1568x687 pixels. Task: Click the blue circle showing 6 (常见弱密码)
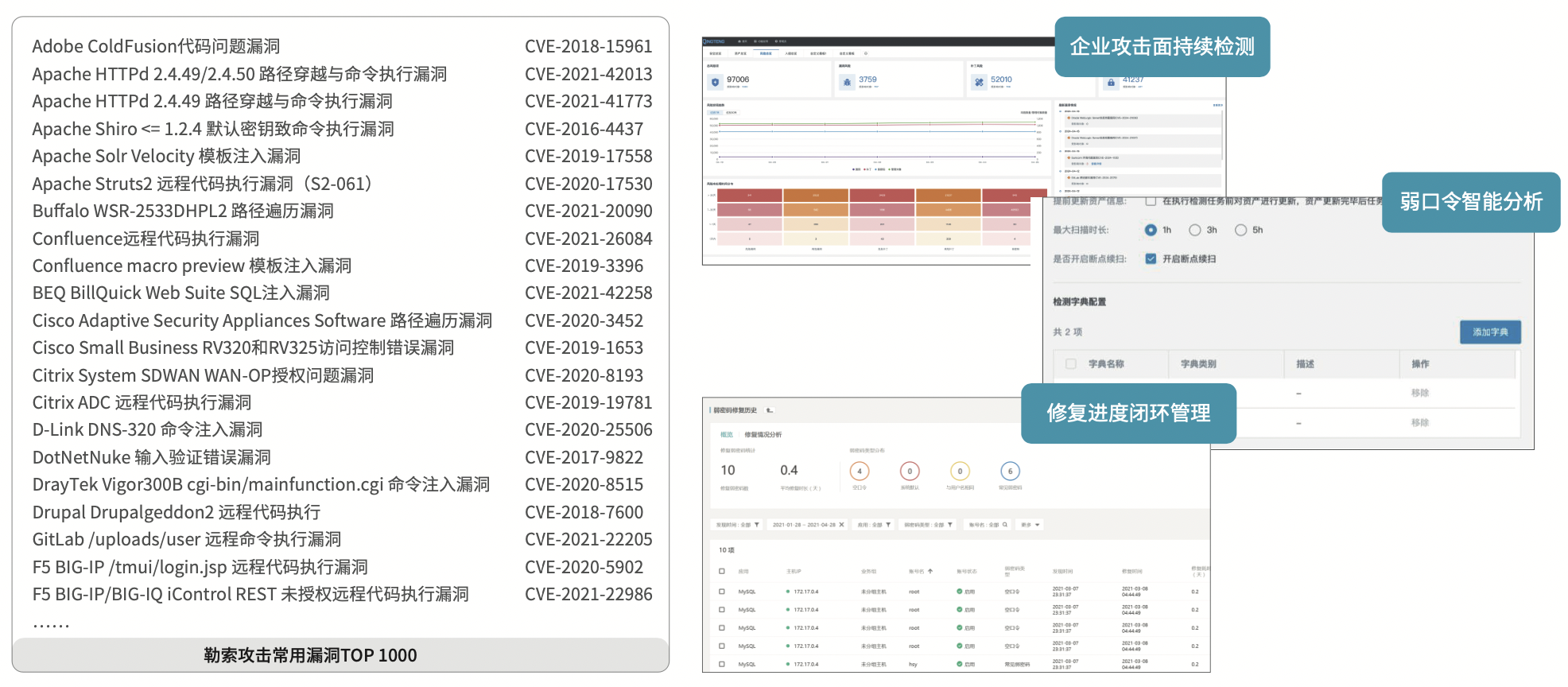click(1010, 471)
